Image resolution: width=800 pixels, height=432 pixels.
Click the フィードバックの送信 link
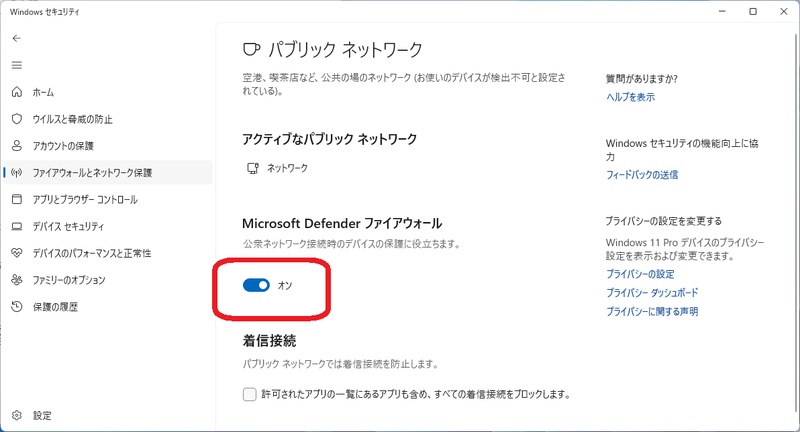pos(642,175)
